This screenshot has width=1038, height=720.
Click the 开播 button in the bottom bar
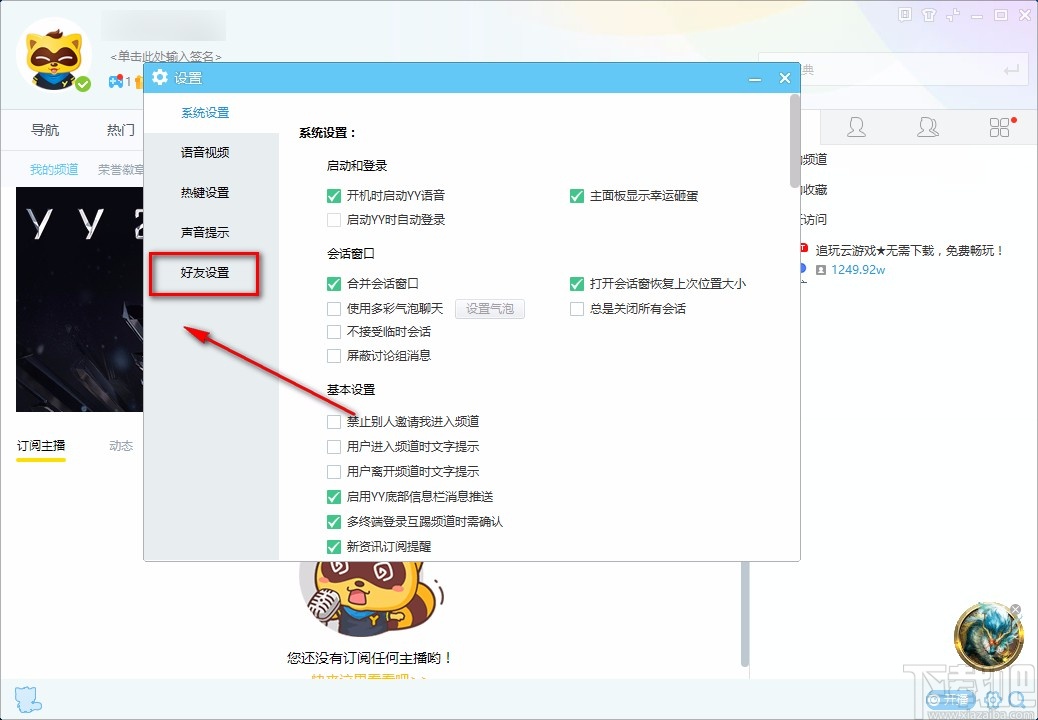951,699
